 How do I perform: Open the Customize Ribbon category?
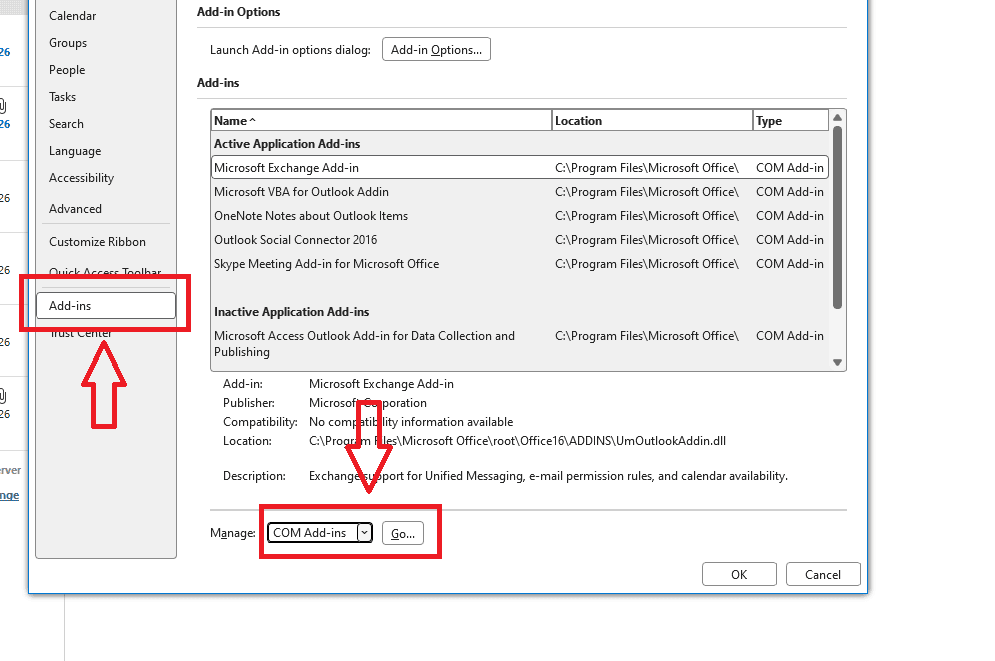pyautogui.click(x=97, y=242)
